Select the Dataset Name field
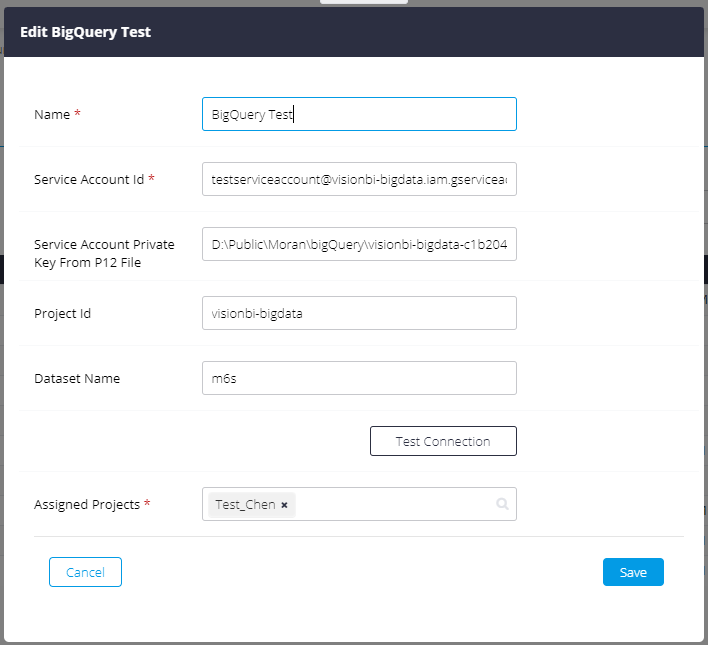The image size is (708, 645). pyautogui.click(x=359, y=378)
